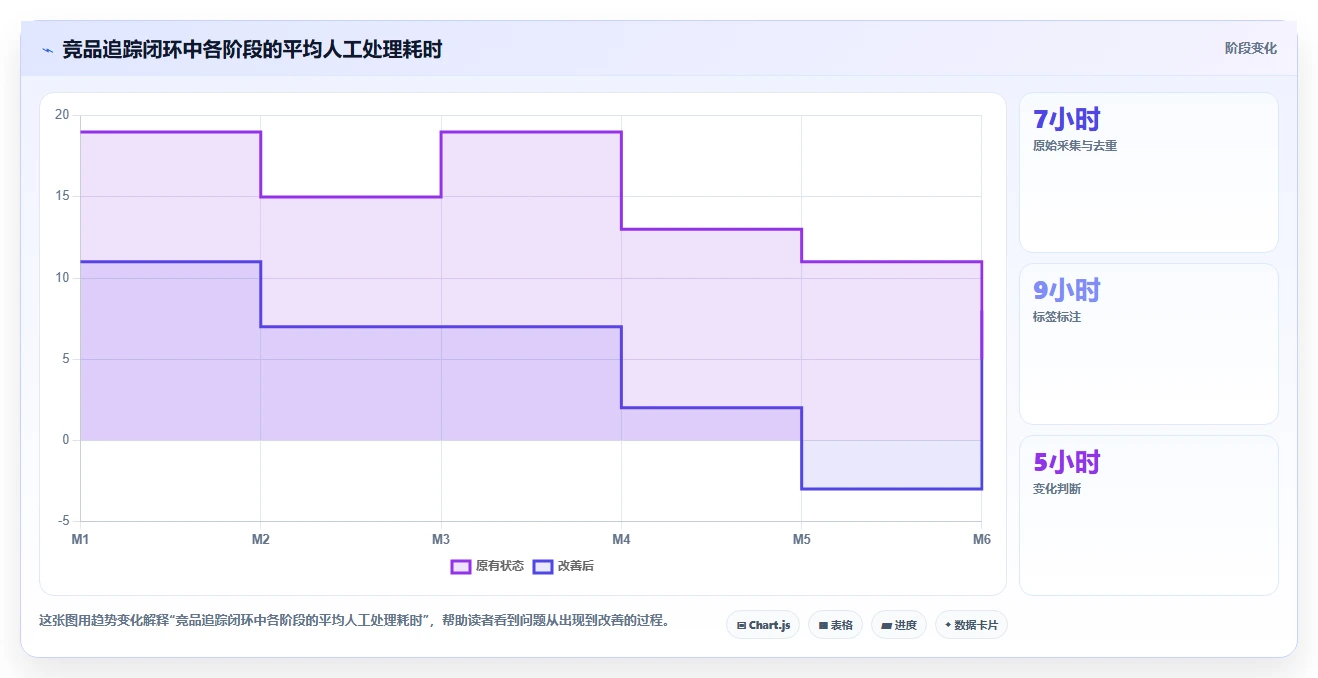Click the M1 x-axis label
This screenshot has height=678, width=1318.
tap(80, 540)
